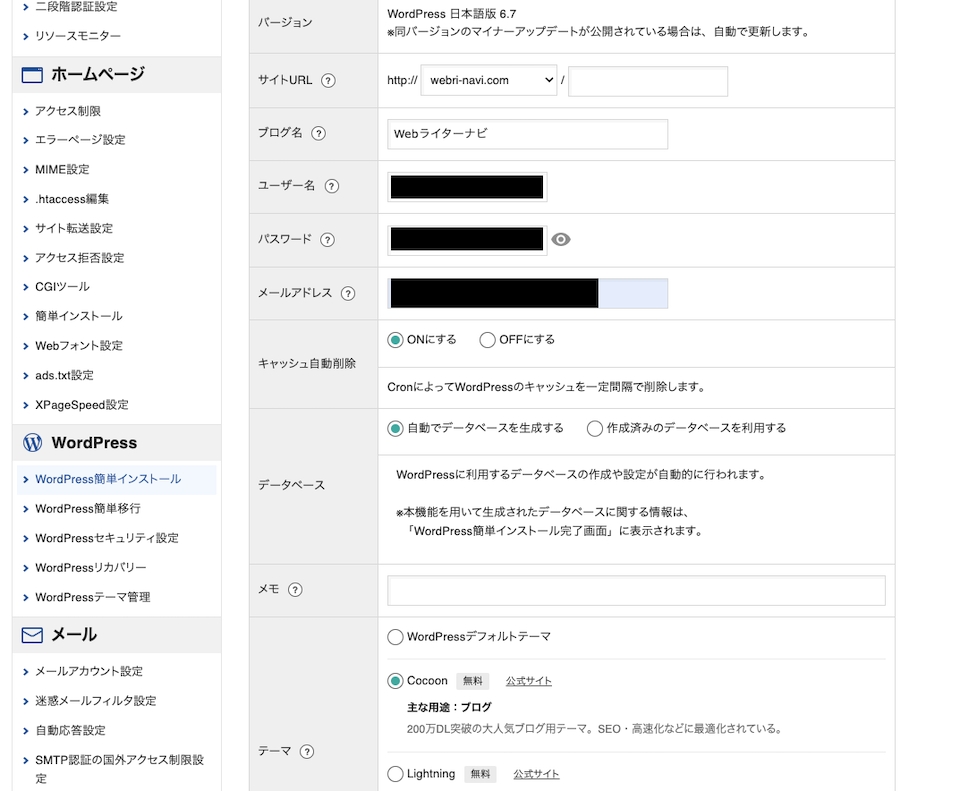960x791 pixels.
Task: Select 自動でデータベースを生成する option
Action: pyautogui.click(x=396, y=429)
